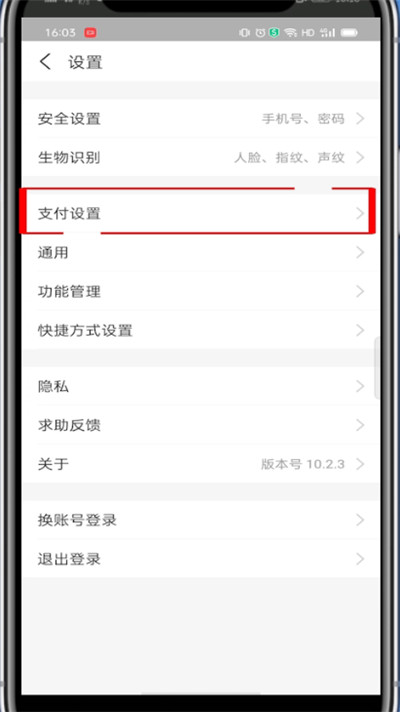Open 求助反馈 help and feedback
The width and height of the screenshot is (400, 712).
coord(201,425)
